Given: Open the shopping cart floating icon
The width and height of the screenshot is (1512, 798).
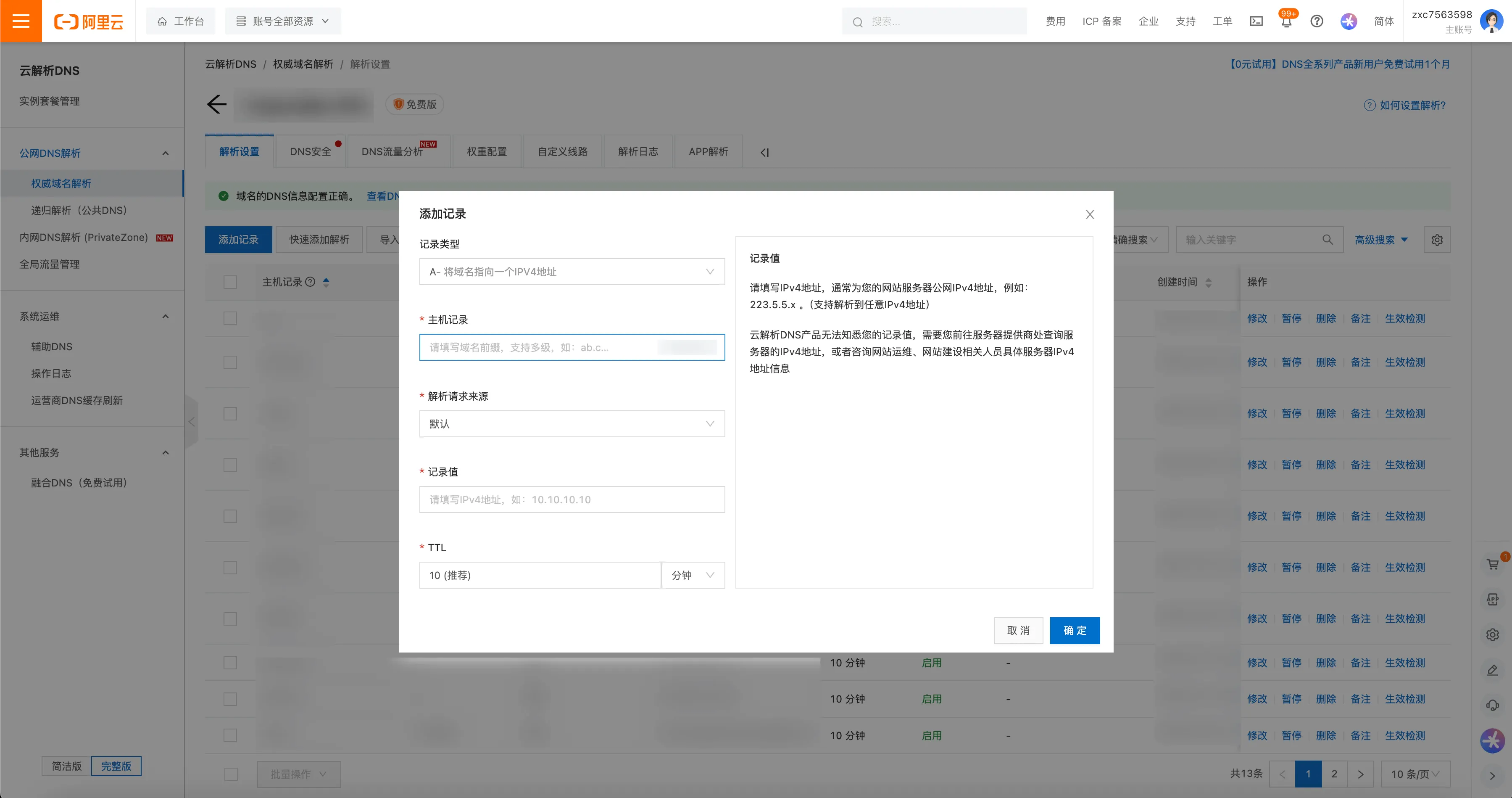Looking at the screenshot, I should (1493, 564).
